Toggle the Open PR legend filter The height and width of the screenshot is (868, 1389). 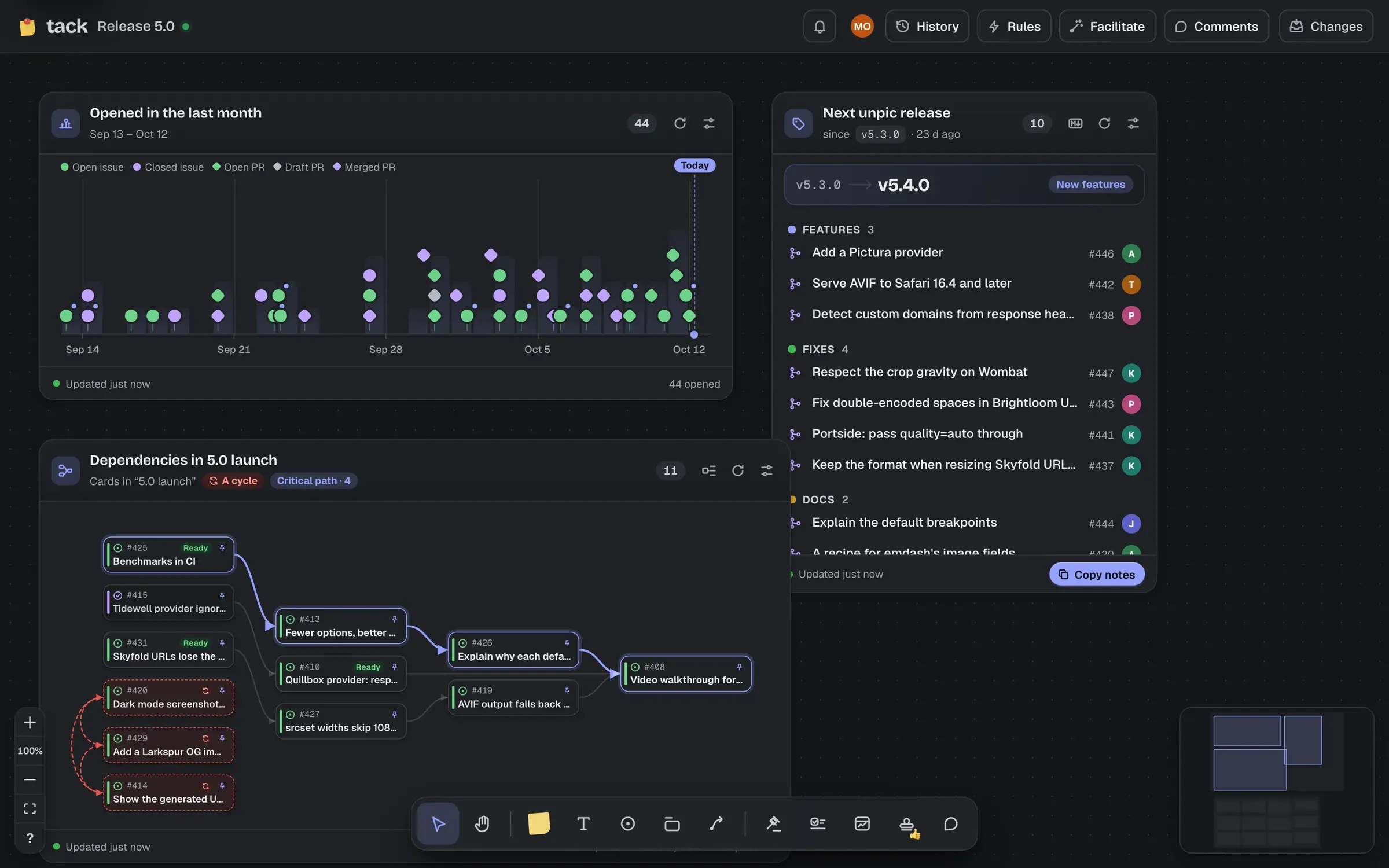click(x=238, y=167)
